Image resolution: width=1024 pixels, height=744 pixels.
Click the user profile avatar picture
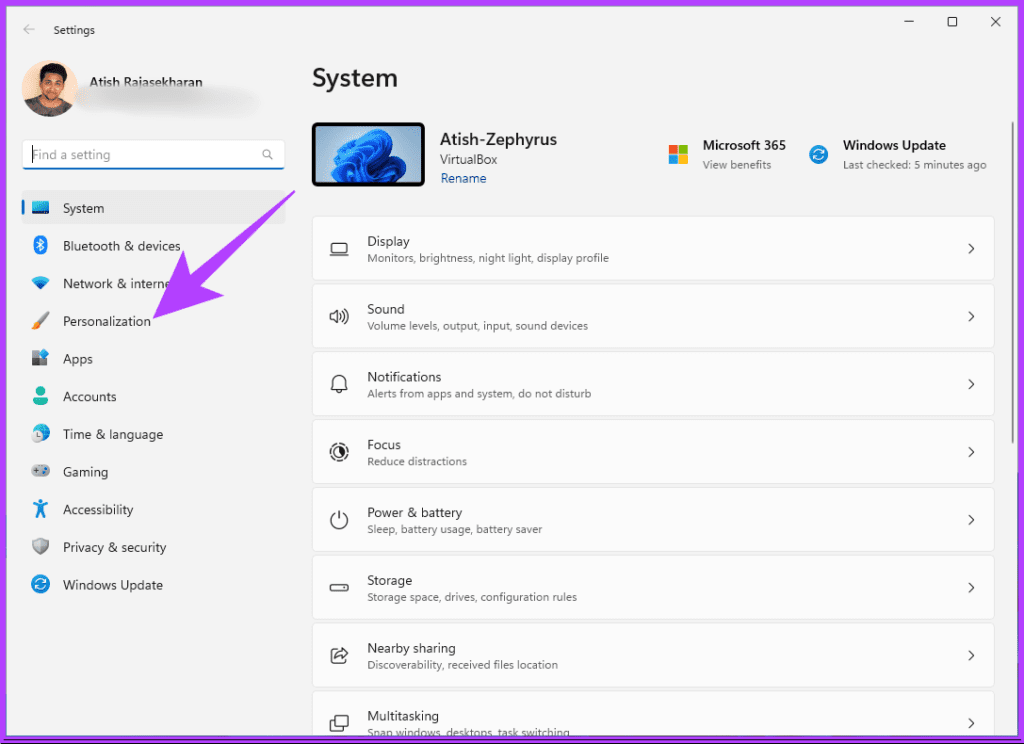coord(50,89)
